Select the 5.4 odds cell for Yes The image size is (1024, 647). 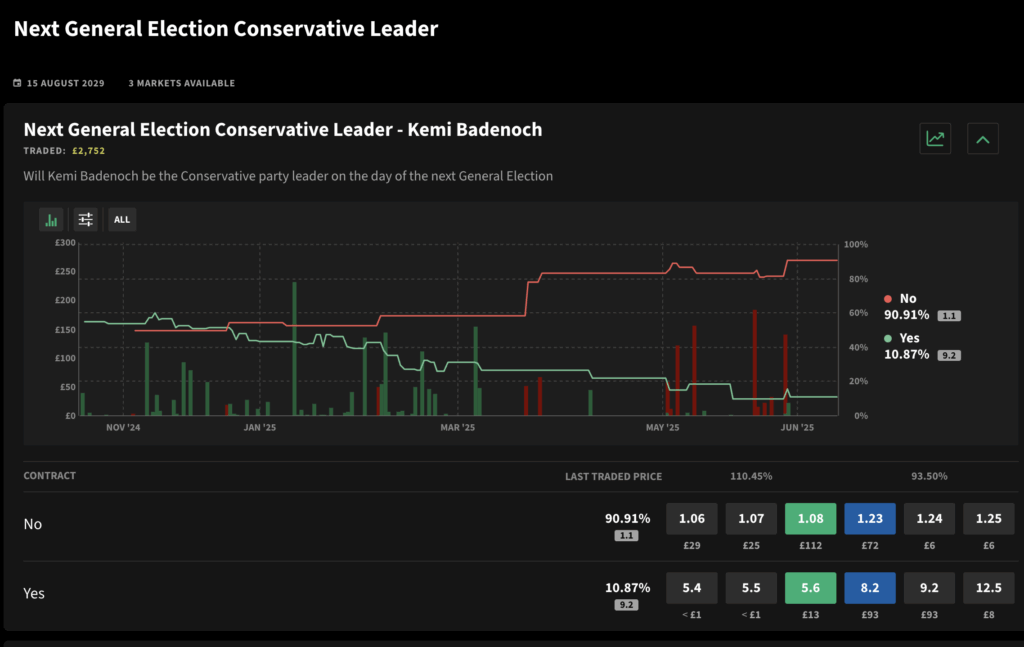692,588
